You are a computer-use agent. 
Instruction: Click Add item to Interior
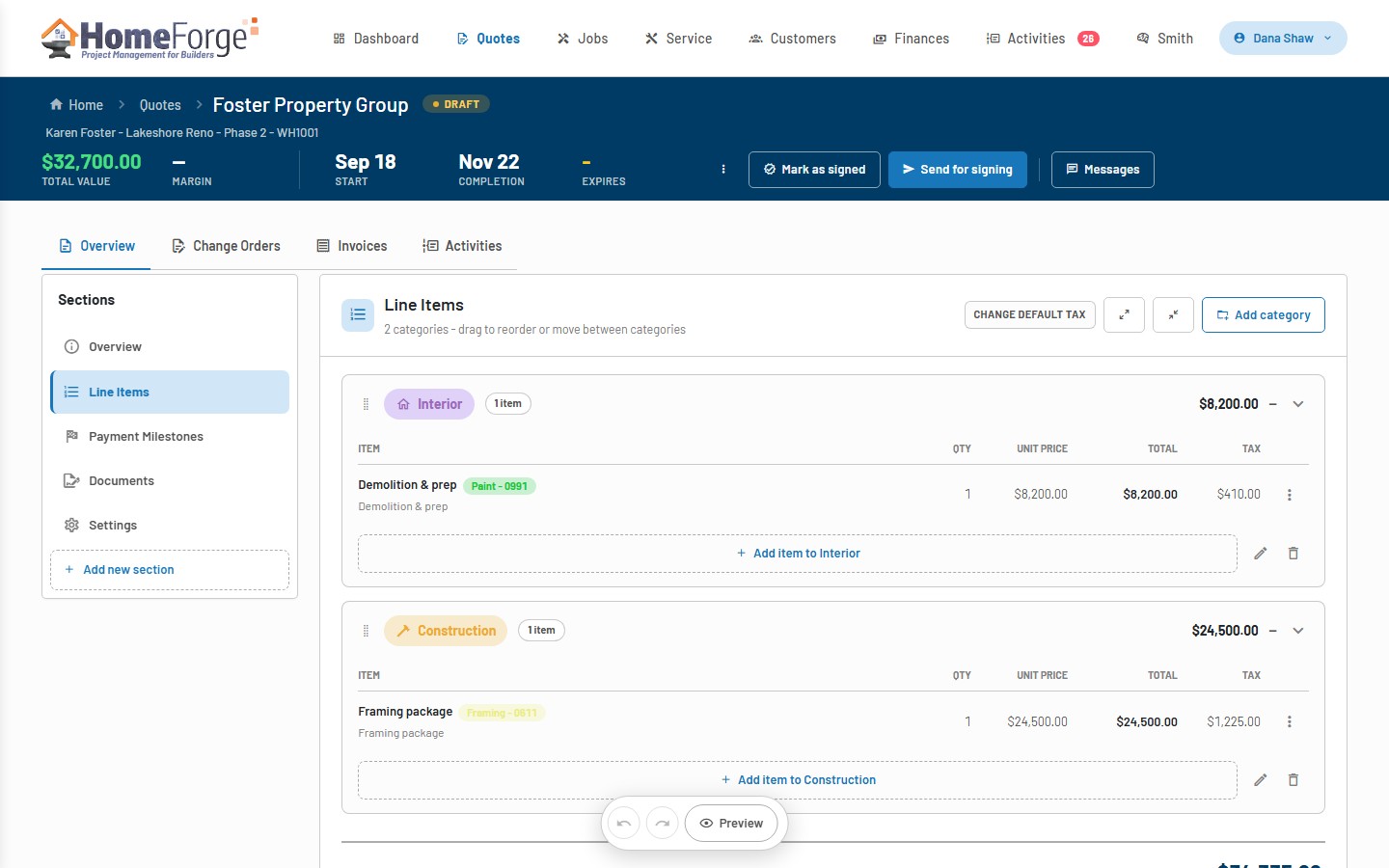(x=798, y=554)
